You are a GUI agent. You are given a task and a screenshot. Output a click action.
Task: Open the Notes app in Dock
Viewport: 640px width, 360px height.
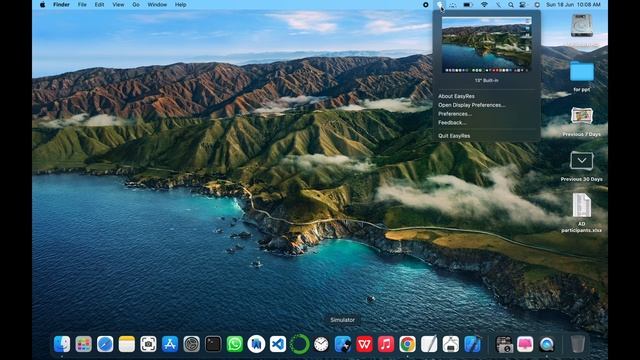click(127, 344)
